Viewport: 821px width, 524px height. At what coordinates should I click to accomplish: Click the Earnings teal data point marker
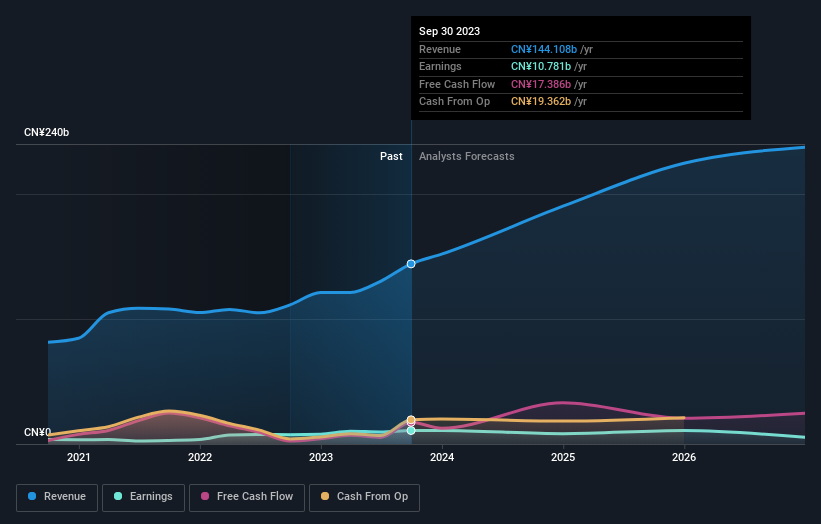(x=411, y=430)
